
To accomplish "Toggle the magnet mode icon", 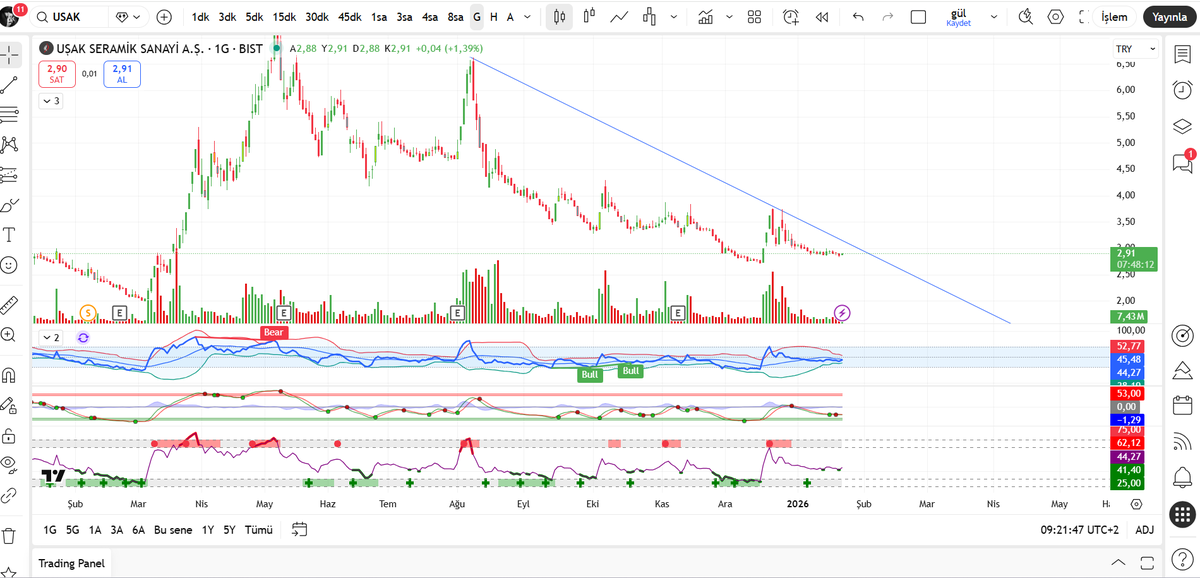I will click(10, 375).
